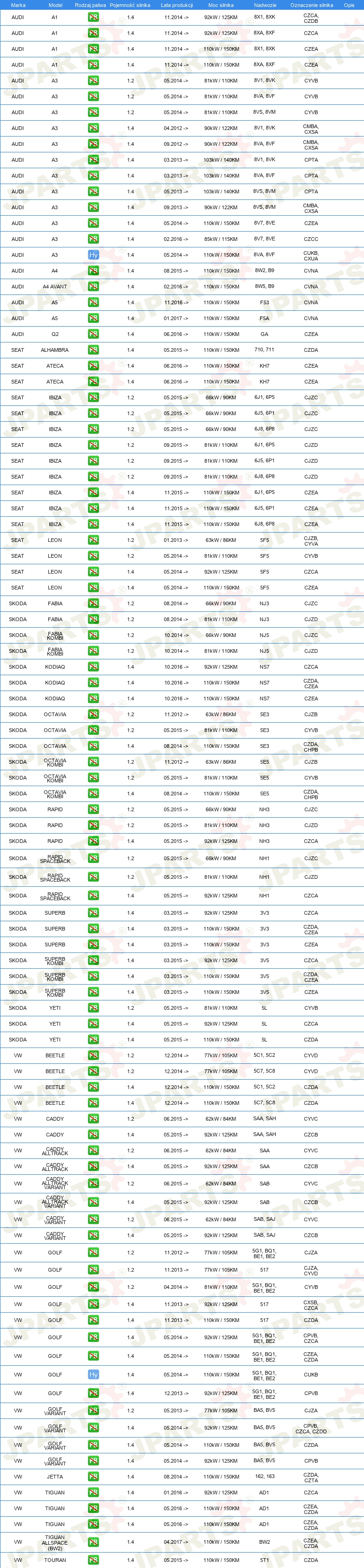Select the ALHAMBRA model cell
This screenshot has width=364, height=1568.
click(x=54, y=350)
